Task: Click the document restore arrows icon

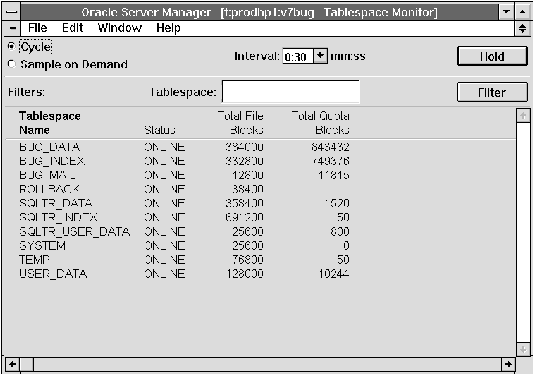Action: (522, 28)
